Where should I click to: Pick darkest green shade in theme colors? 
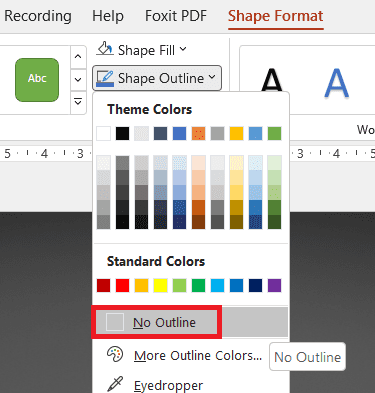[274, 222]
